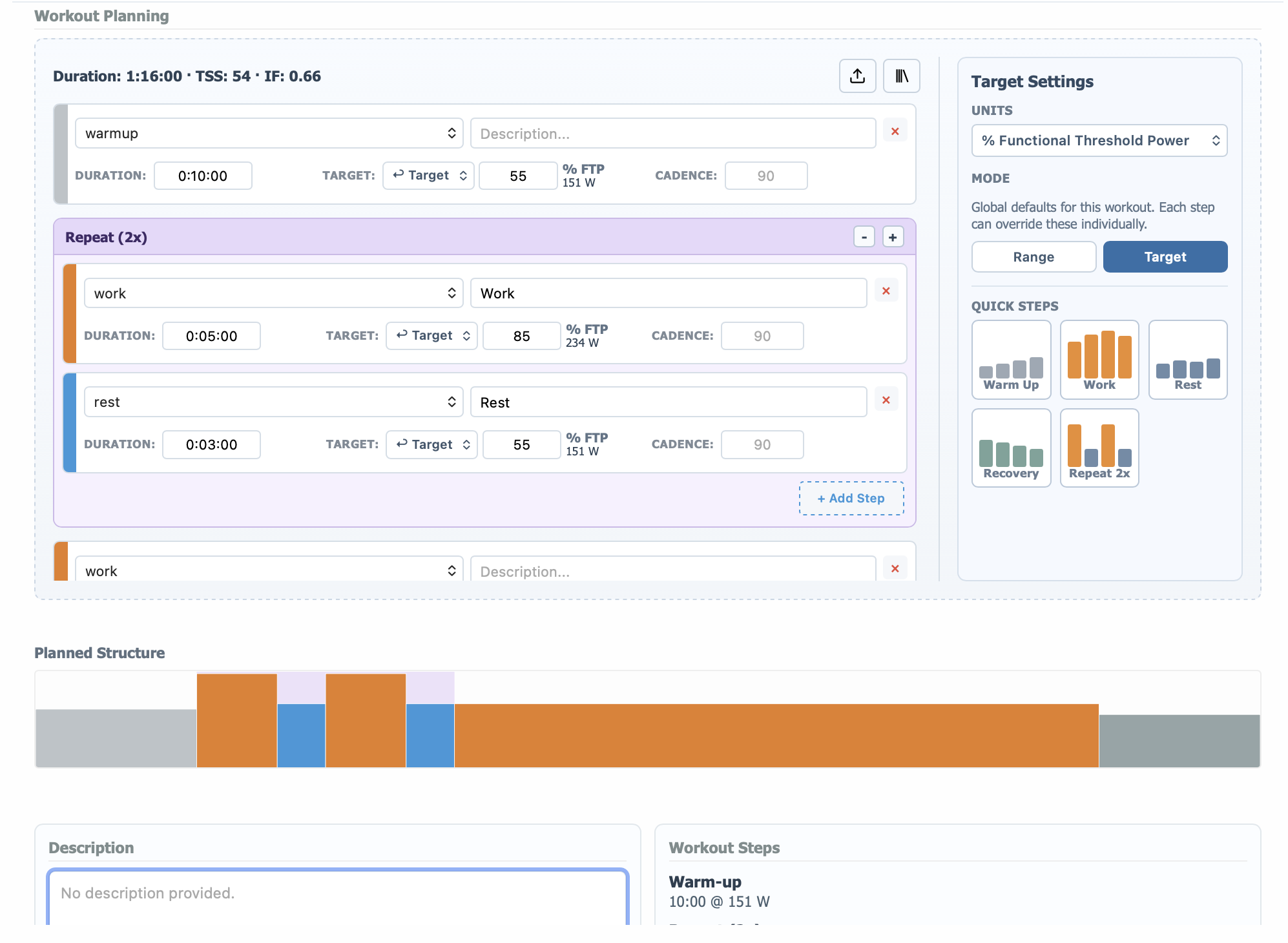Add the Recovery quick step
The width and height of the screenshot is (1288, 943).
click(1011, 448)
